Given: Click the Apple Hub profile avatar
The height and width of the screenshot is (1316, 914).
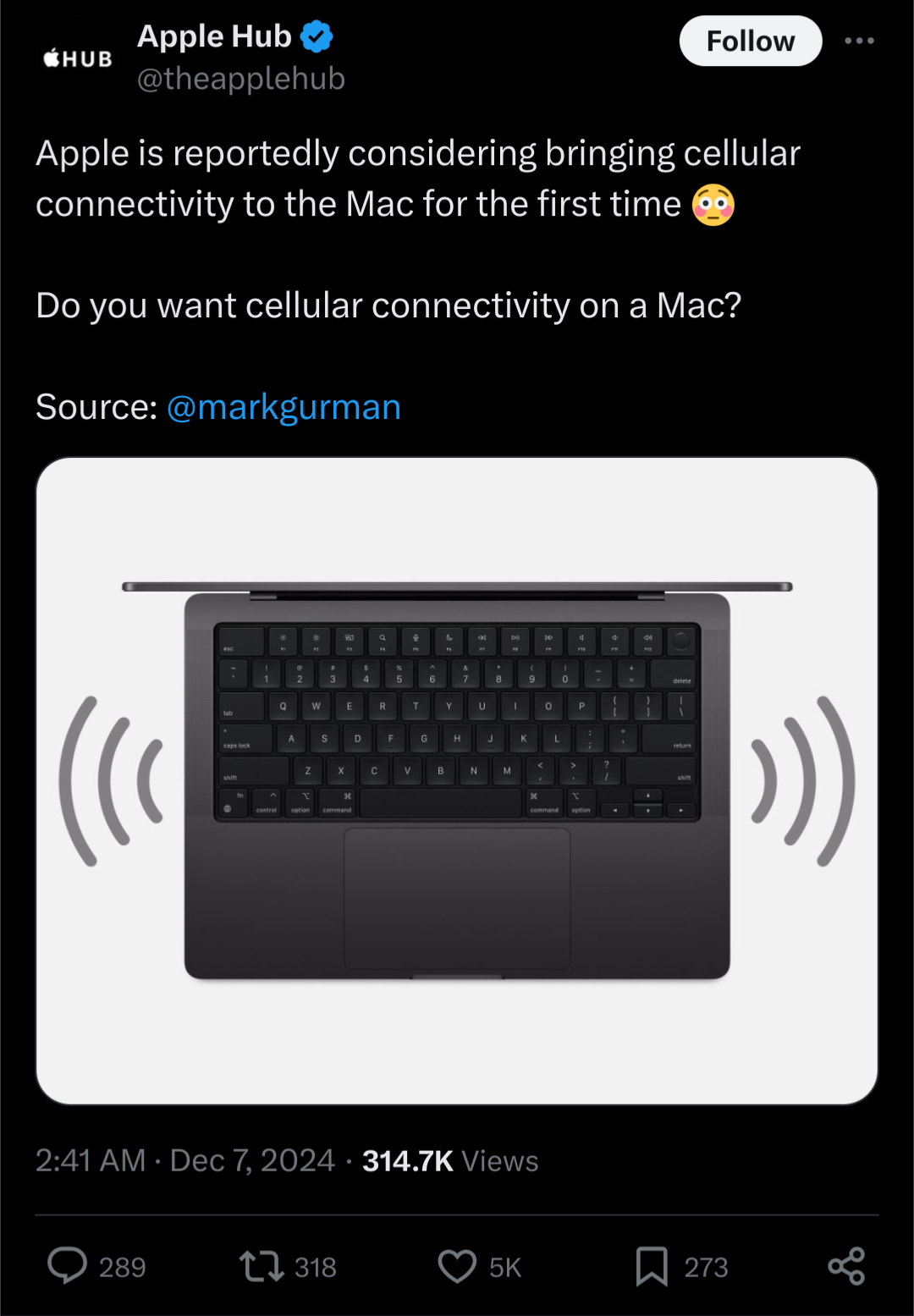Looking at the screenshot, I should point(78,58).
